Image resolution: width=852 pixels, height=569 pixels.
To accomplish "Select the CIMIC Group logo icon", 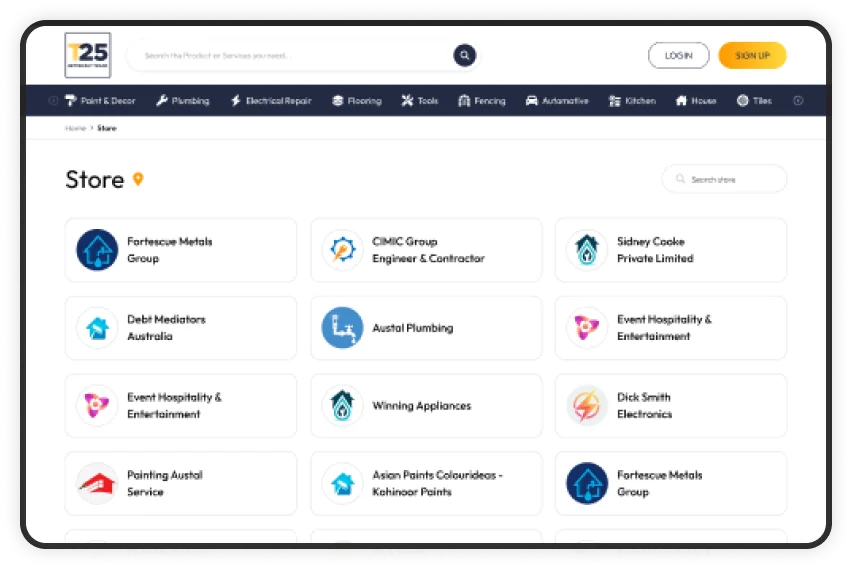I will 342,250.
